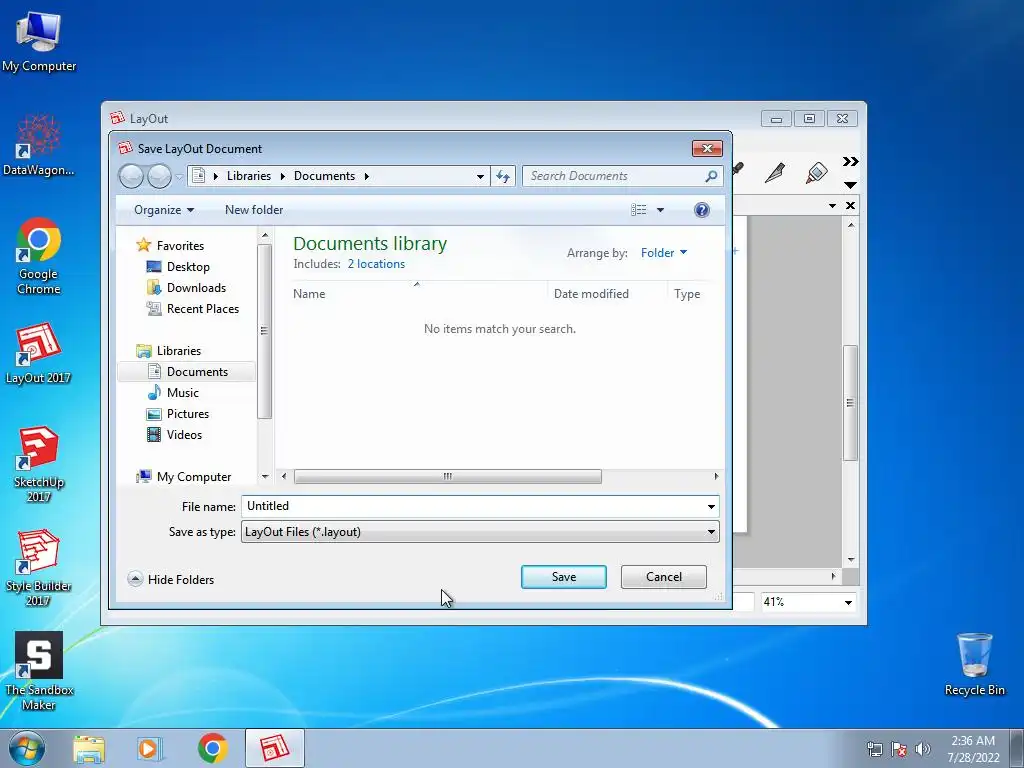This screenshot has width=1024, height=768.
Task: Click the Back navigation button in dialog
Action: 131,176
